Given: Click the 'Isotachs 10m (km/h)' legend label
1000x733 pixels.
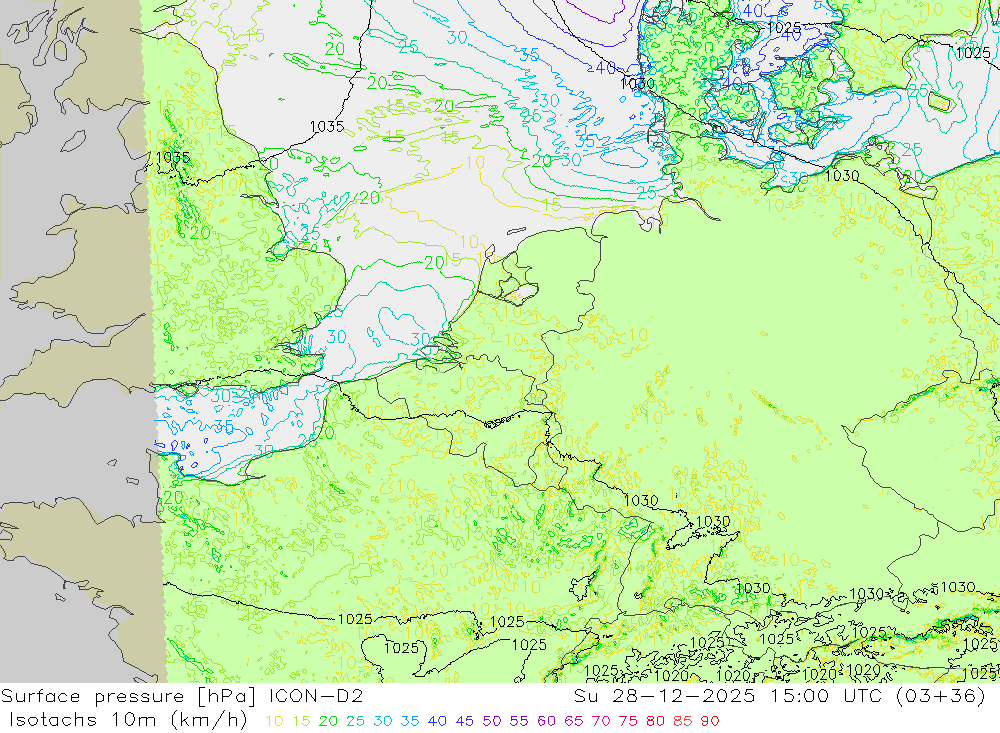Looking at the screenshot, I should click(x=128, y=720).
